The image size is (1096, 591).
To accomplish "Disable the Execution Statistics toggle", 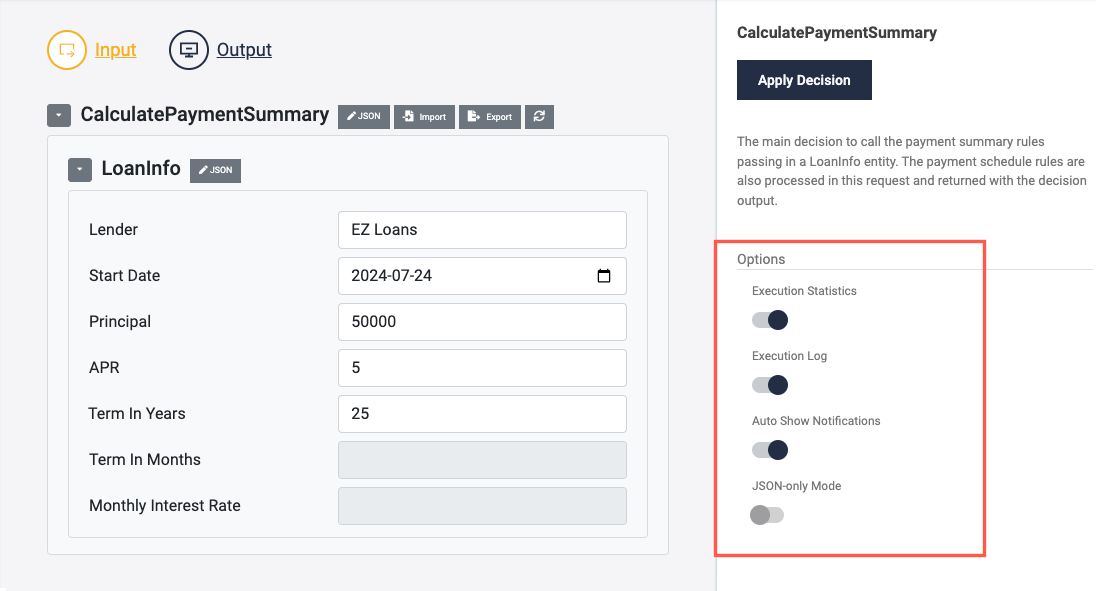I will (x=770, y=320).
